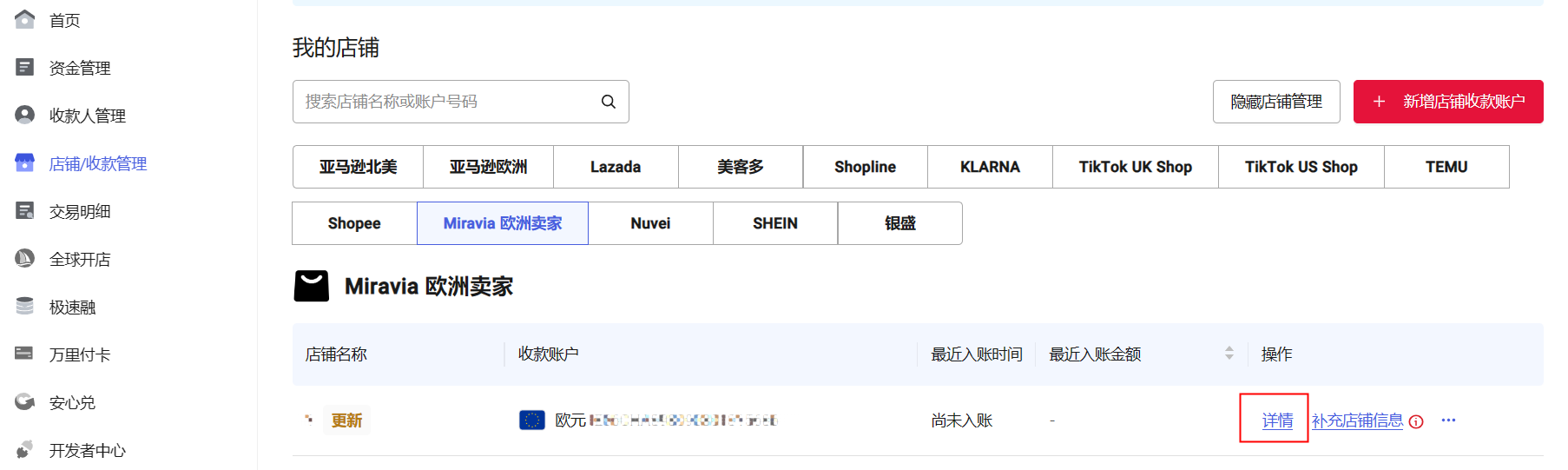Click the 隐藏店铺管理 button
Viewport: 1568px width, 470px height.
(1275, 102)
